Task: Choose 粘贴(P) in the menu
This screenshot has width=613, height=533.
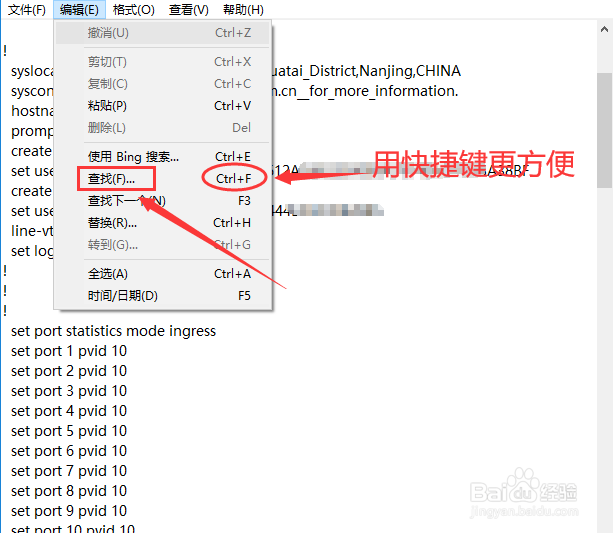Action: 163,106
